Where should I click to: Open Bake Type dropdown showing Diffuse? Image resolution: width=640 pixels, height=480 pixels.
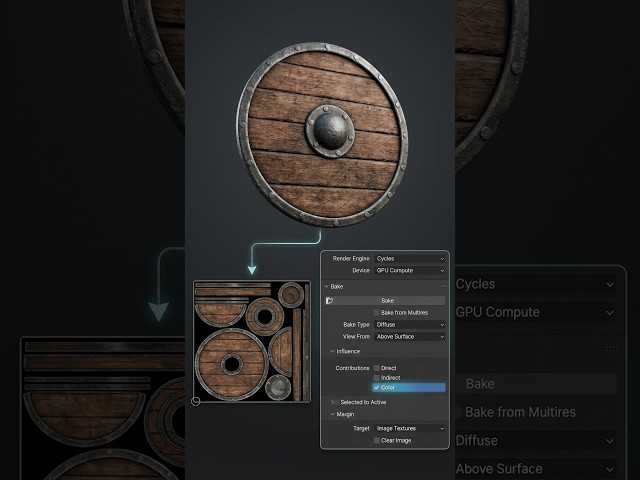pos(410,325)
